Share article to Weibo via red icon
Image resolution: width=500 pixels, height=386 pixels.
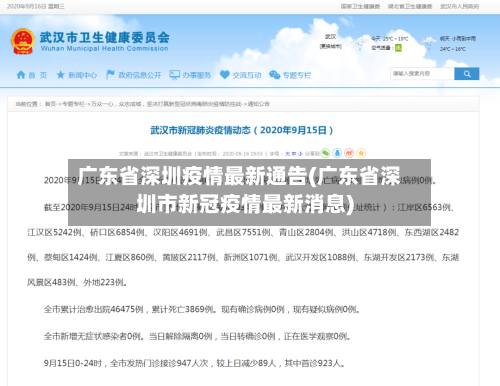tap(349, 153)
